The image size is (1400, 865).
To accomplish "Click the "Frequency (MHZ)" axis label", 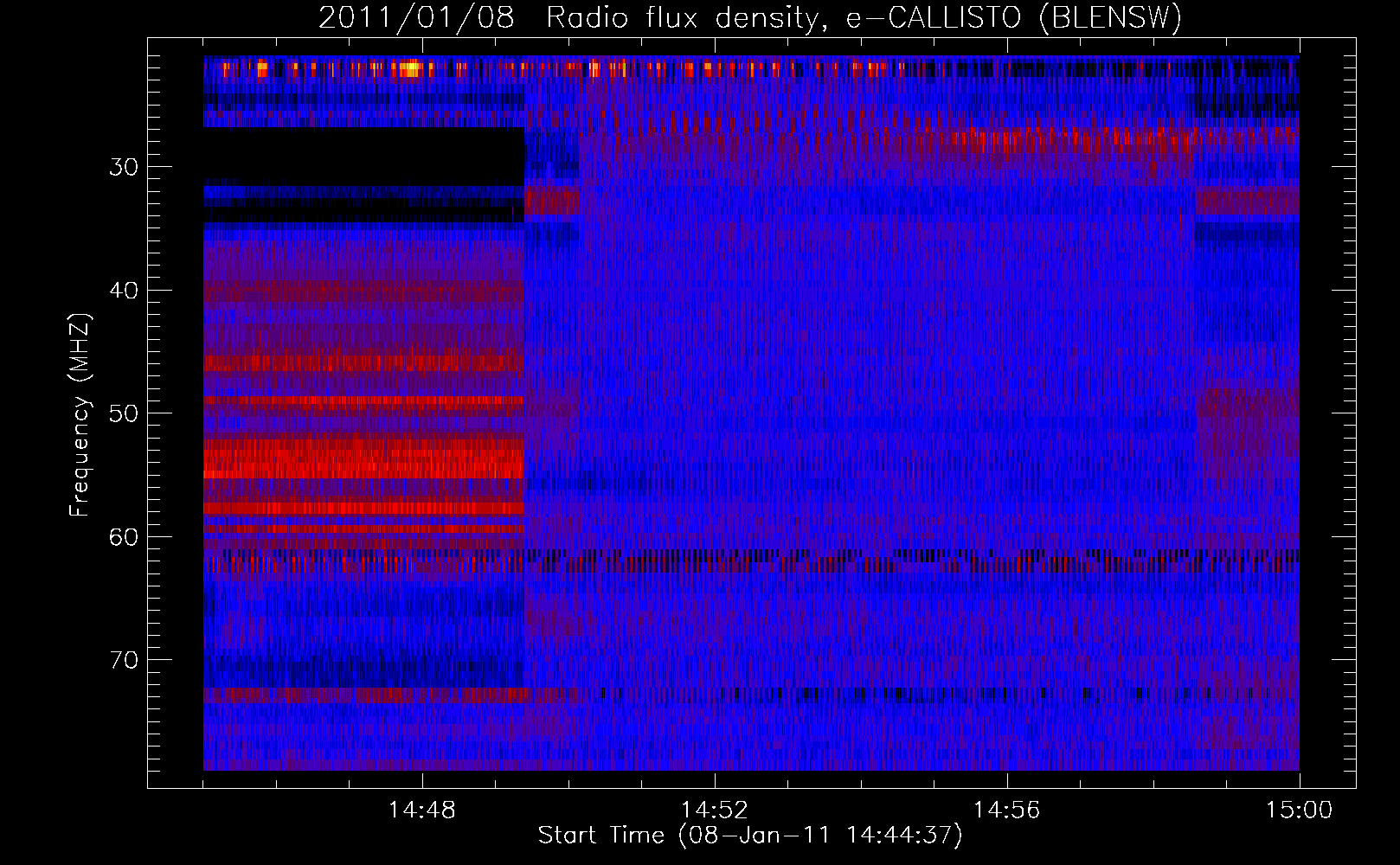I will click(80, 415).
